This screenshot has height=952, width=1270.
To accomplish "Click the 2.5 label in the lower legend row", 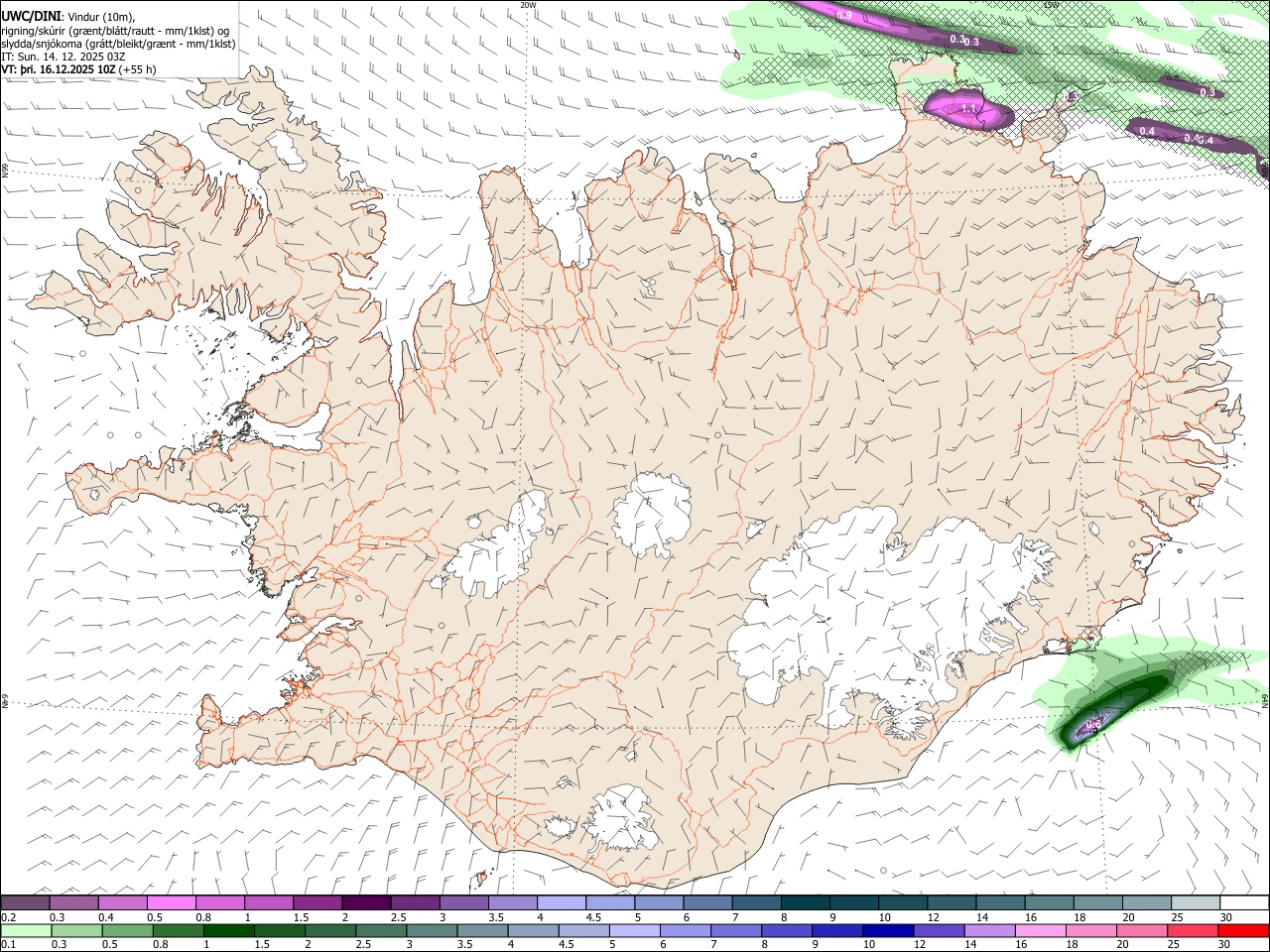I will click(362, 945).
